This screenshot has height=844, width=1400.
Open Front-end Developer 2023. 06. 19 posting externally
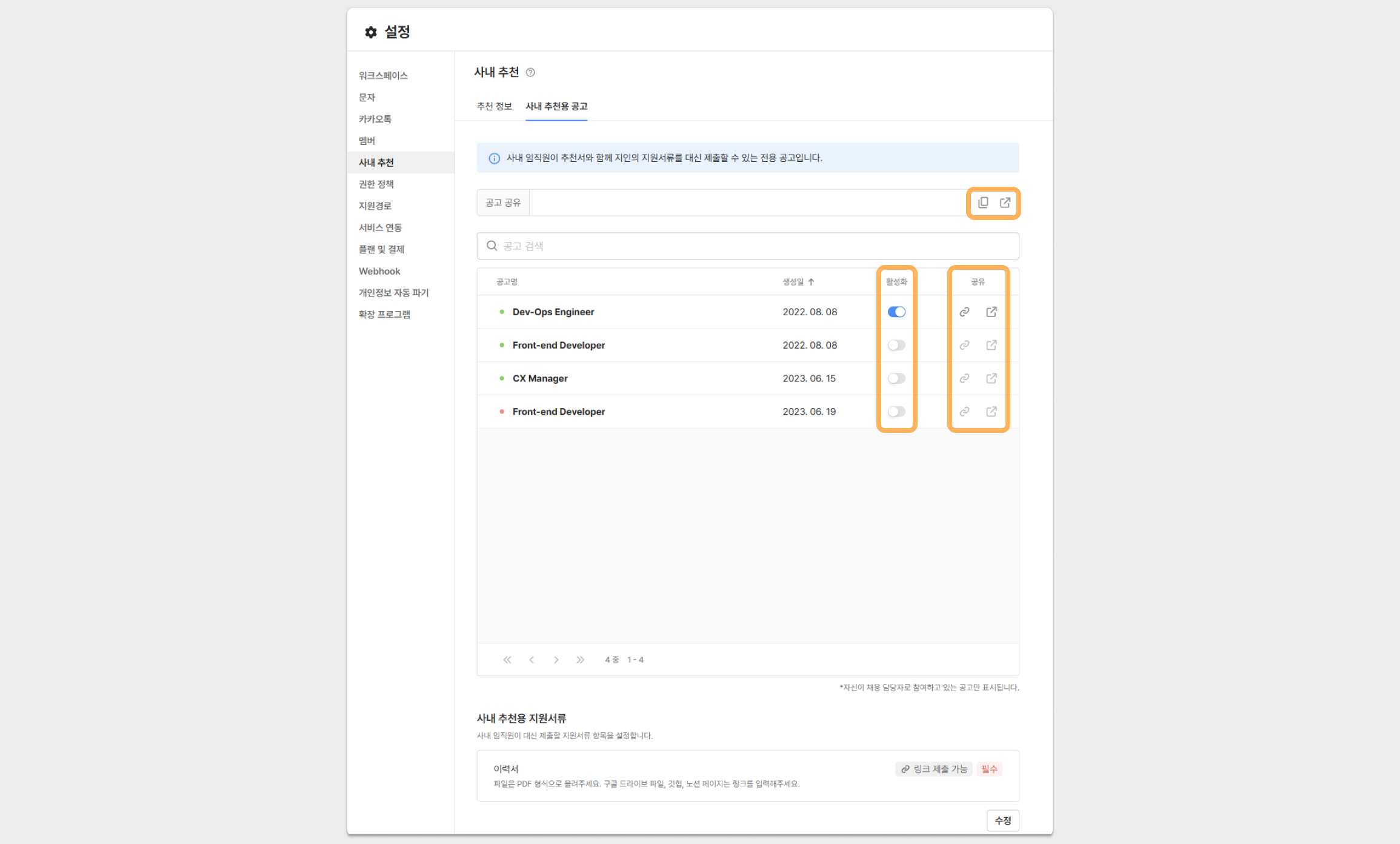tap(992, 412)
